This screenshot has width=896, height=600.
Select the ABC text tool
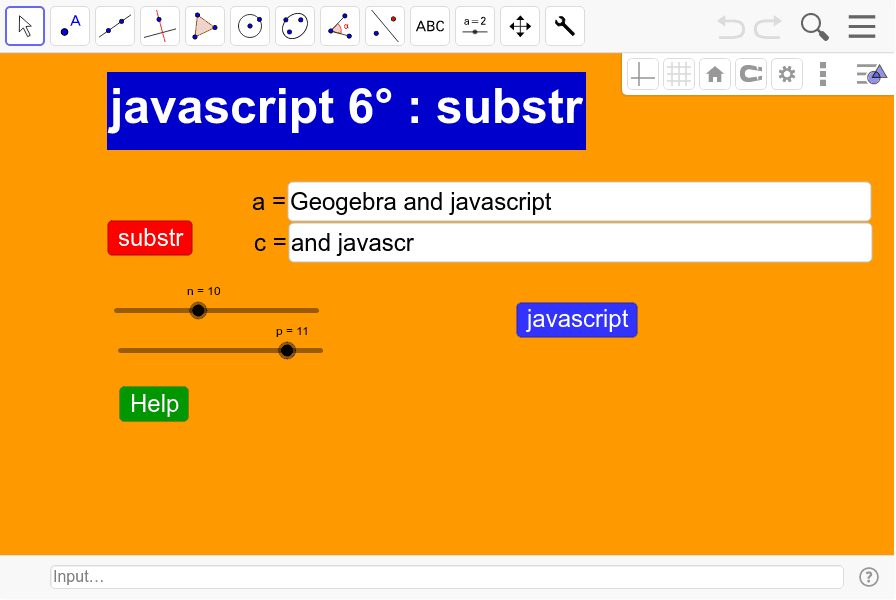429,26
